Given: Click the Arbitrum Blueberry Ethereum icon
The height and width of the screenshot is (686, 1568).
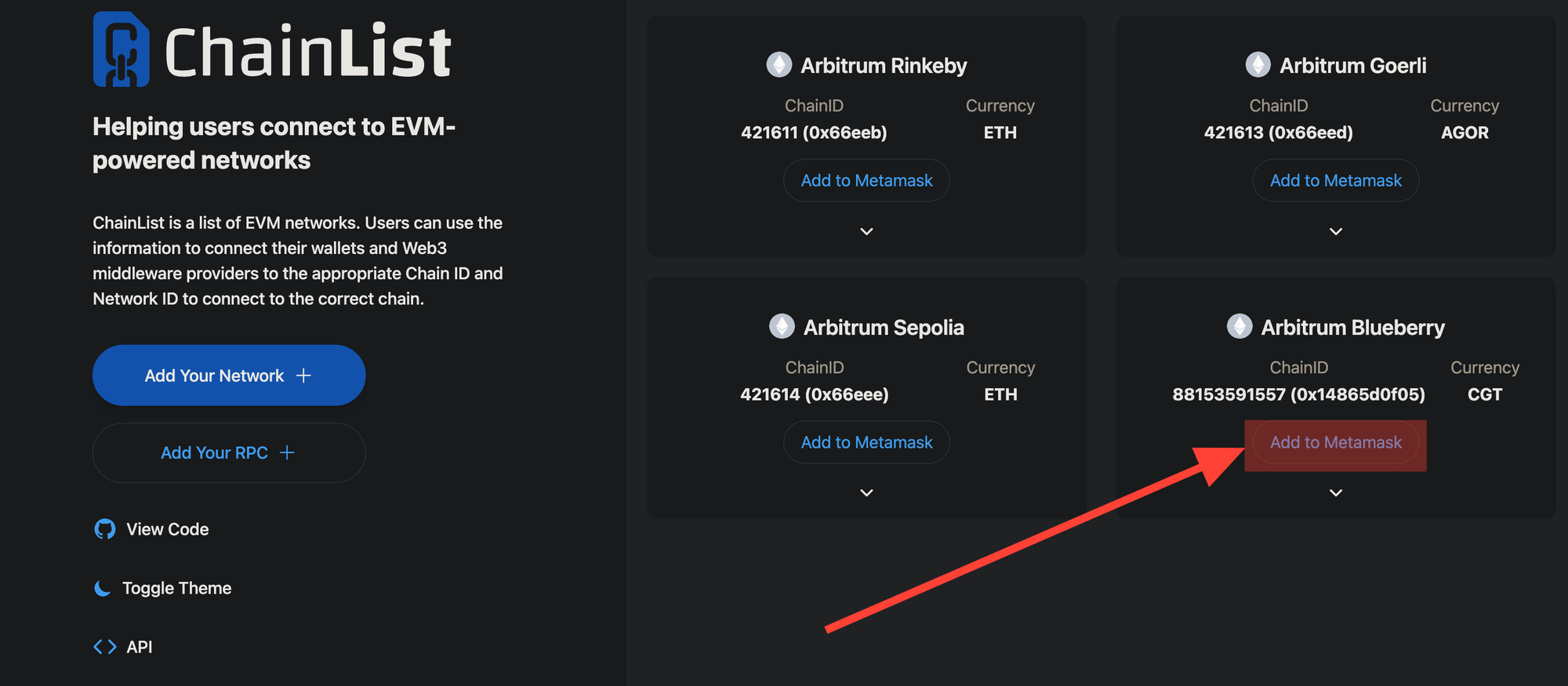Looking at the screenshot, I should click(x=1240, y=326).
